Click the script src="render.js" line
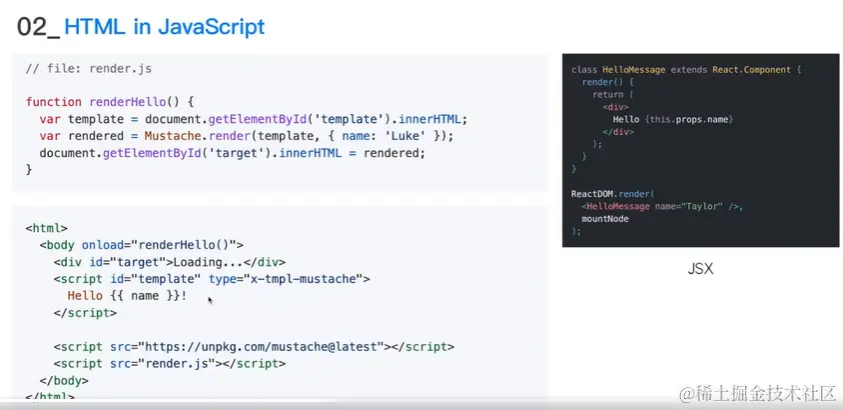843x410 pixels. (169, 364)
